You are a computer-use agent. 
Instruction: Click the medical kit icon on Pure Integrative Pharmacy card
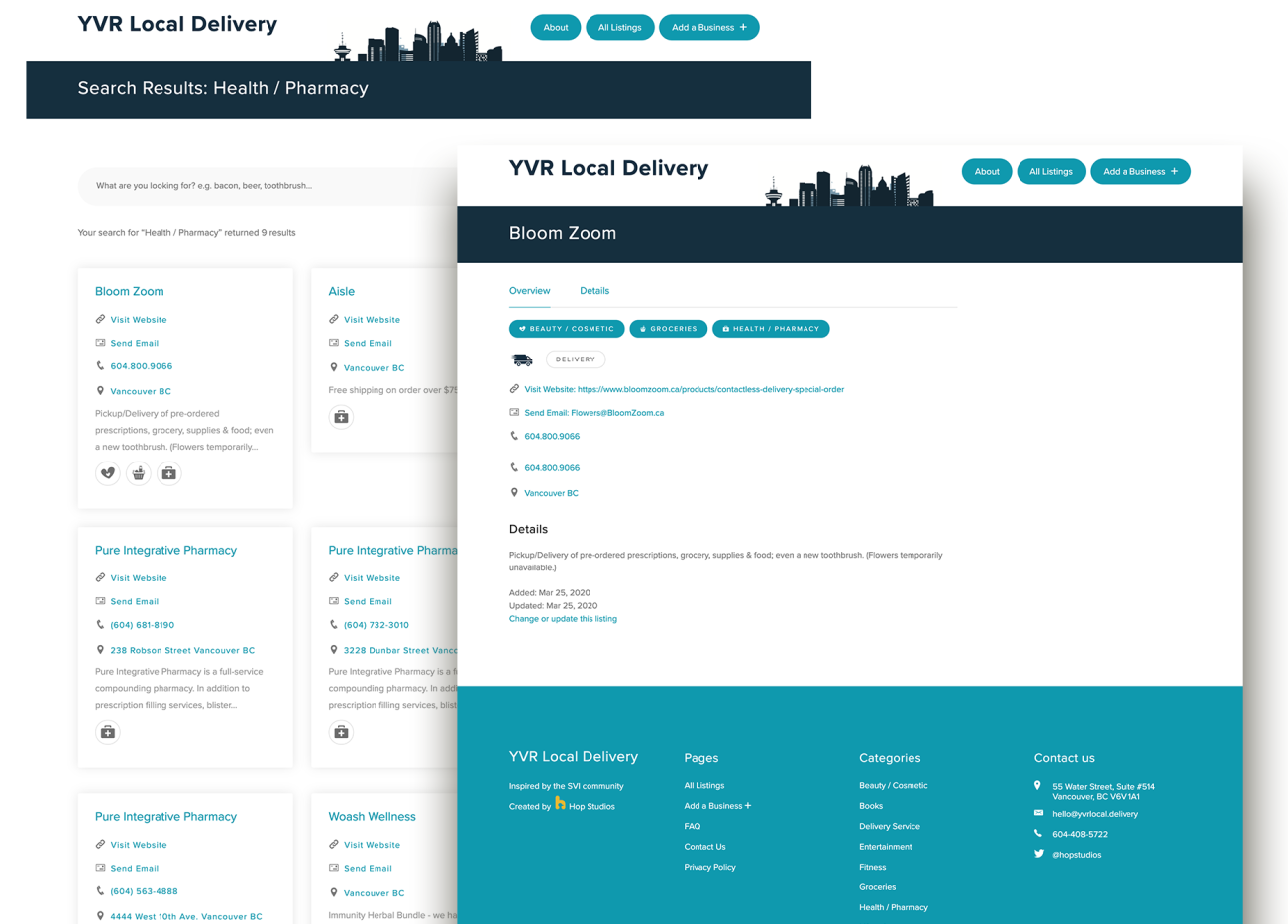click(x=108, y=732)
